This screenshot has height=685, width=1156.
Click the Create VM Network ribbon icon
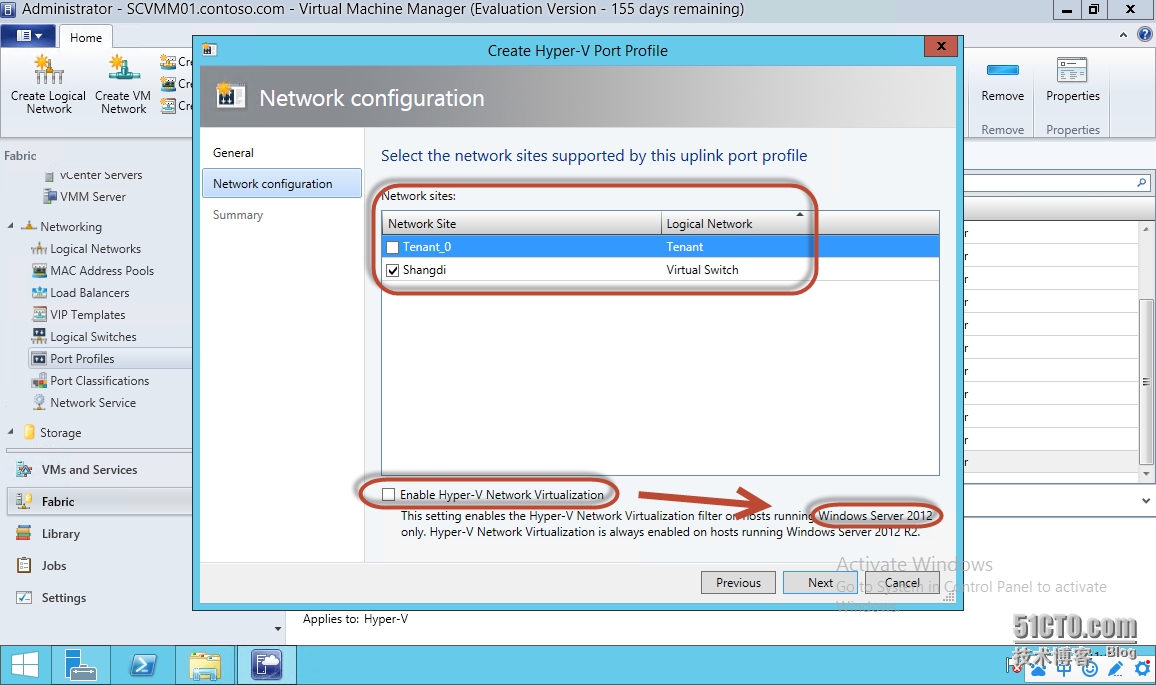pyautogui.click(x=124, y=70)
